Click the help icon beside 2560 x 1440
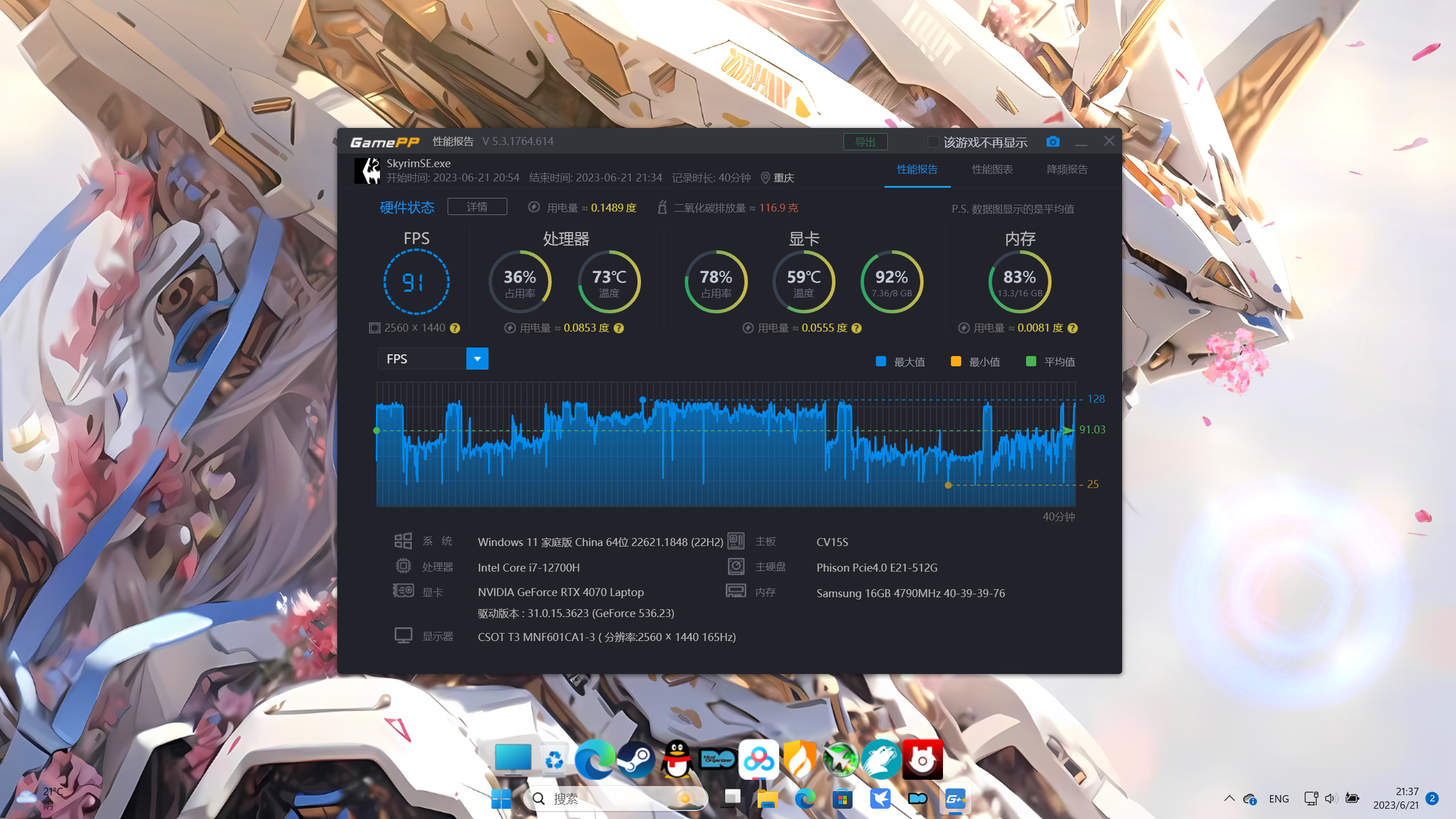Viewport: 1456px width, 819px height. pos(455,328)
